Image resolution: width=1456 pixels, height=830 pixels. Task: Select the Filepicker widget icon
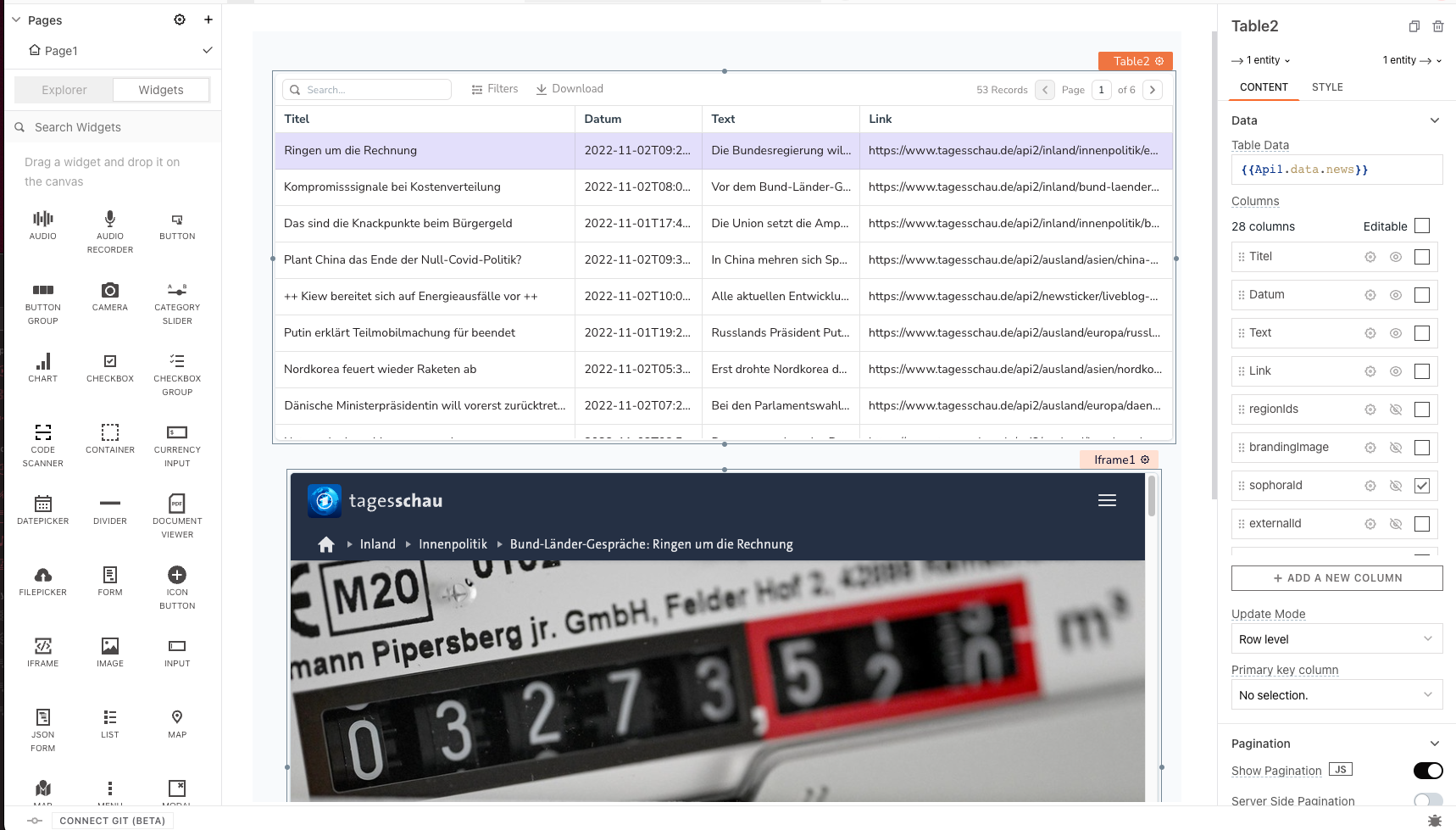(43, 575)
